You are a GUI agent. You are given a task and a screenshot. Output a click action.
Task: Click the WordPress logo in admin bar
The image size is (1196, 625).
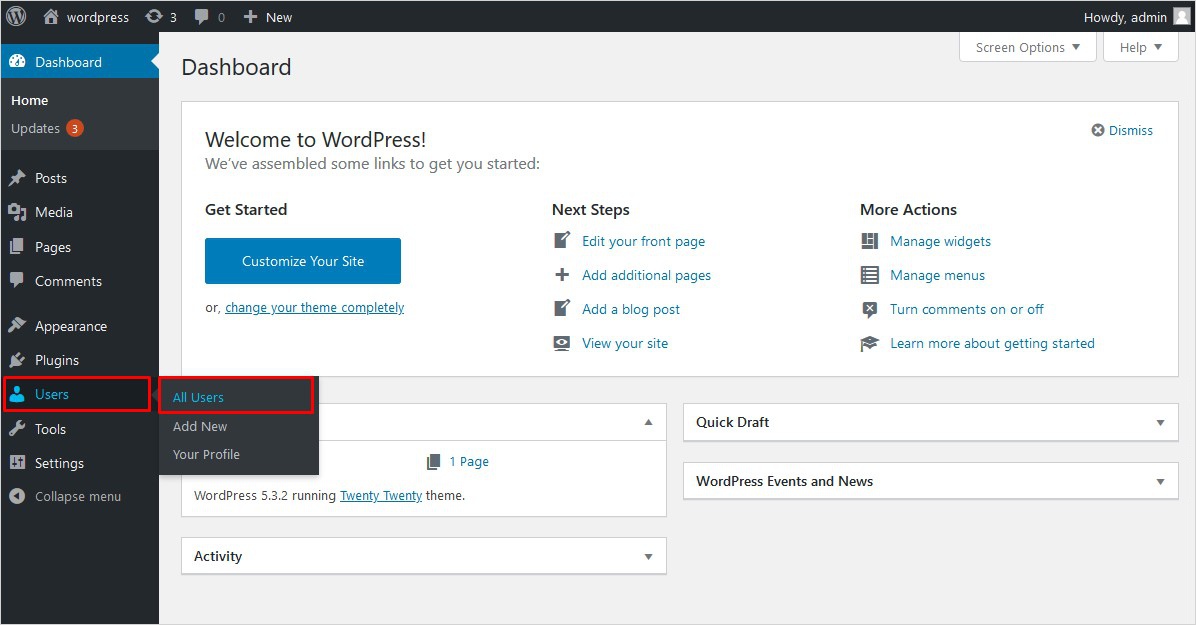pyautogui.click(x=17, y=16)
